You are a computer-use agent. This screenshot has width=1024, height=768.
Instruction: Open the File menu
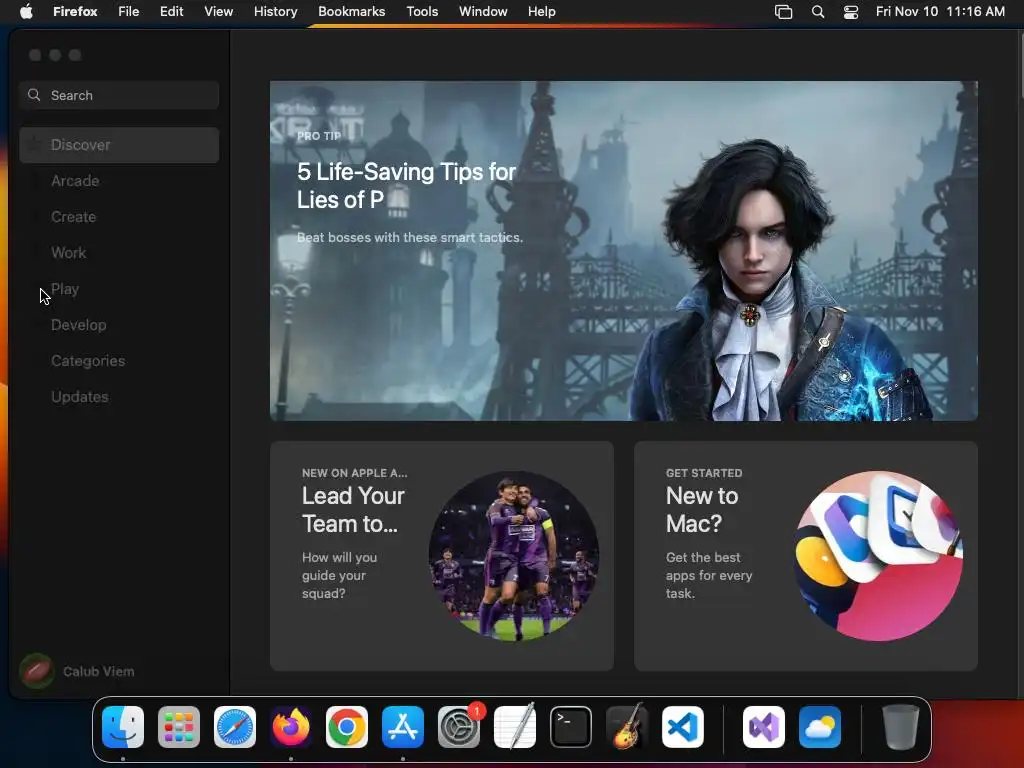click(x=129, y=11)
